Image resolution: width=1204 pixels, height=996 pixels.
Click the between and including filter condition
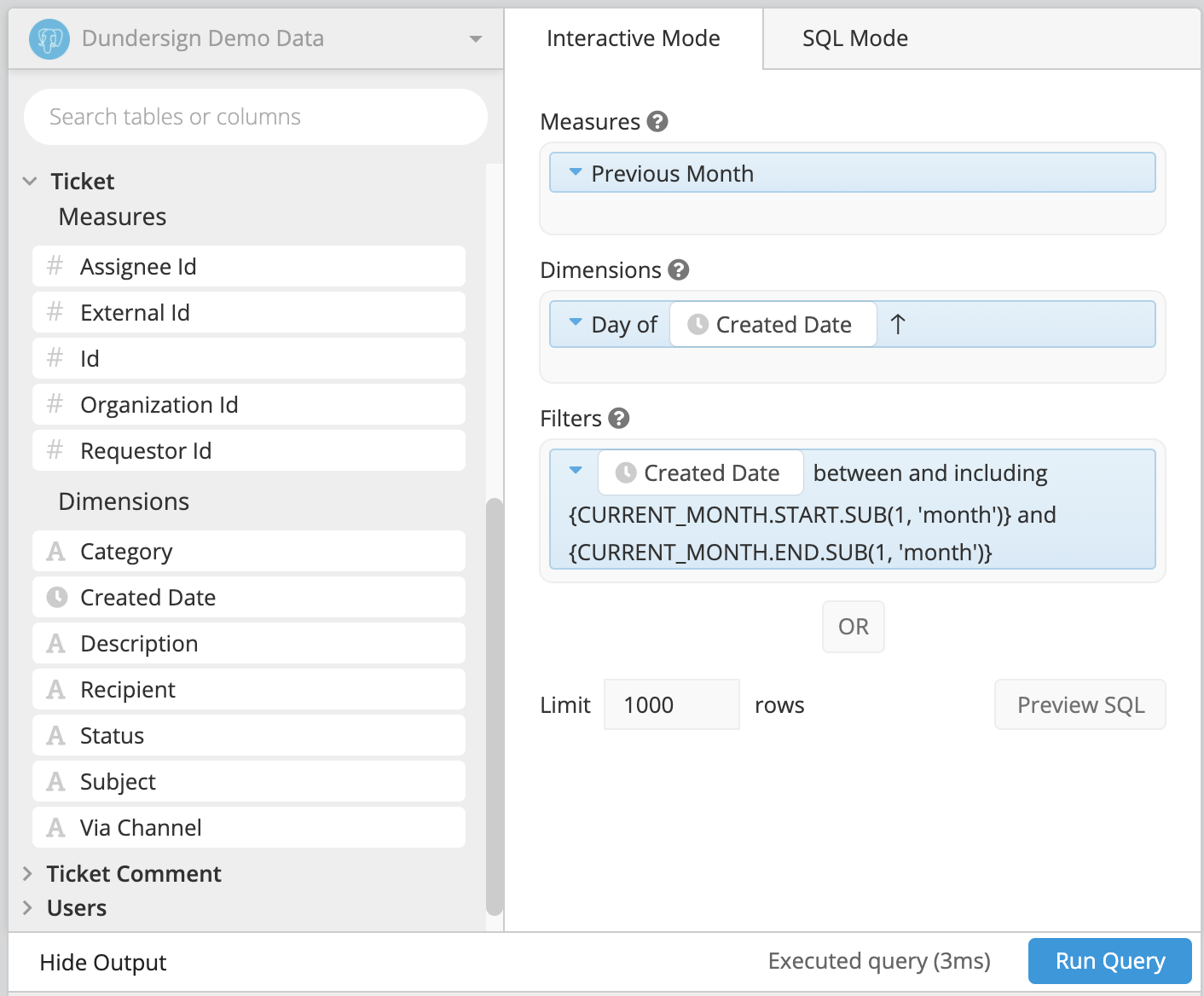point(930,473)
